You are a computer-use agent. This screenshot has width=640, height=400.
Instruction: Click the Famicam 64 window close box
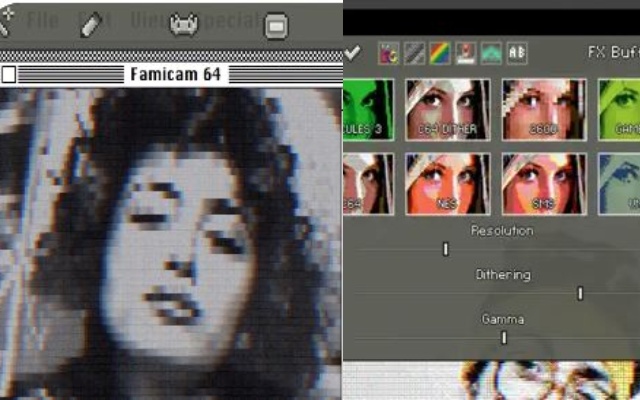click(9, 74)
